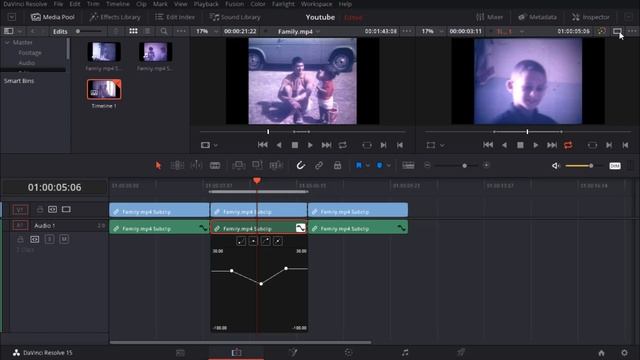
Task: Open the File menu
Action: click(58, 4)
